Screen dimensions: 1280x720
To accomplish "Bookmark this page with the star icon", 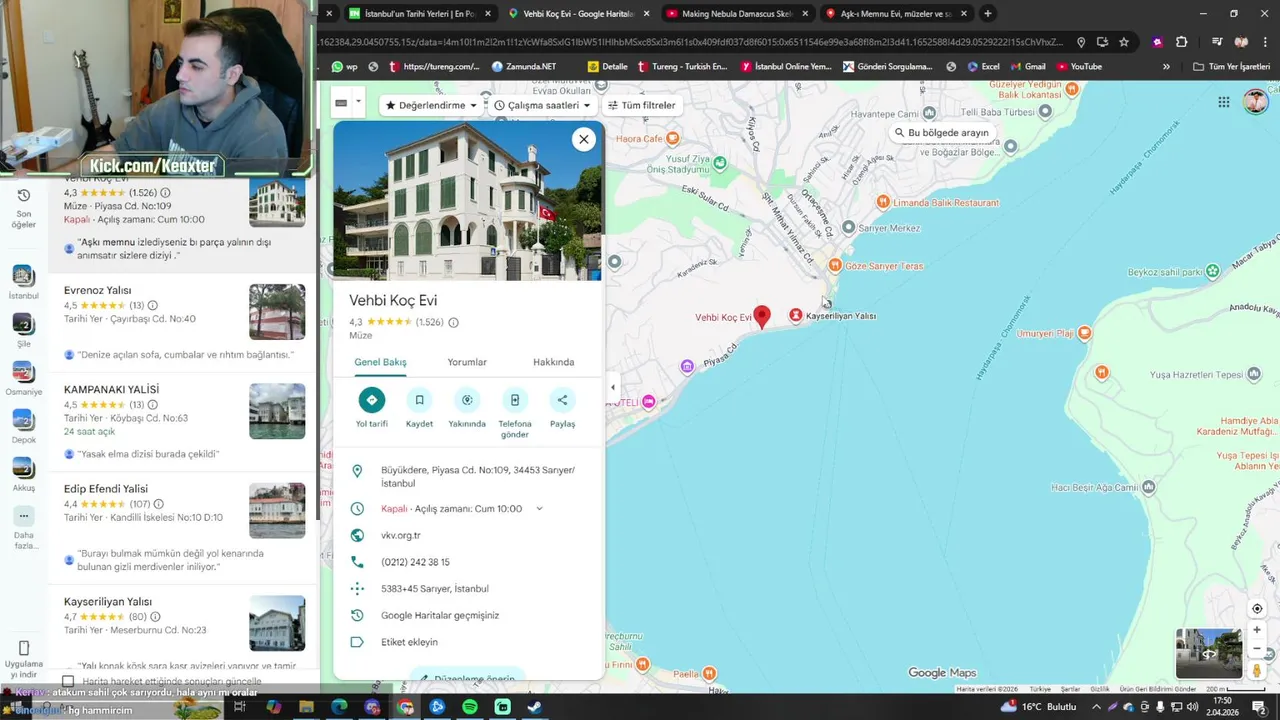I will [x=1124, y=42].
